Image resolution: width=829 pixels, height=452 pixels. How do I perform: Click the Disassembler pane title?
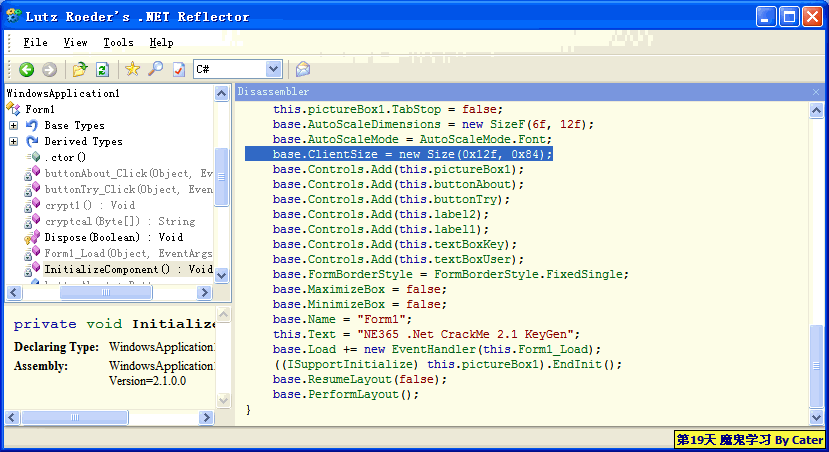[x=273, y=92]
